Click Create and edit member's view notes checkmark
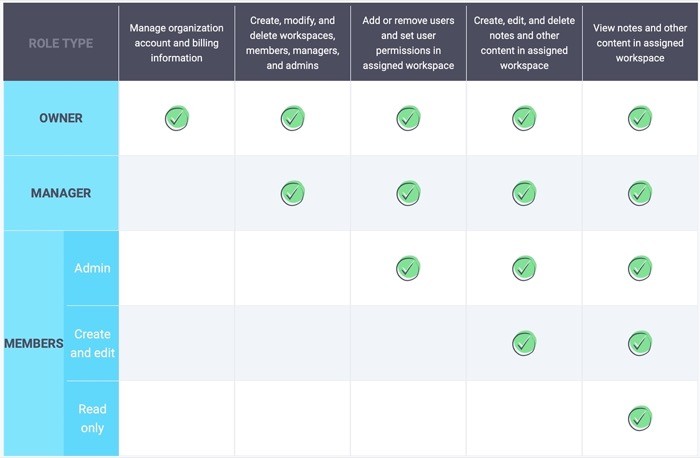The width and height of the screenshot is (700, 458). [x=640, y=343]
